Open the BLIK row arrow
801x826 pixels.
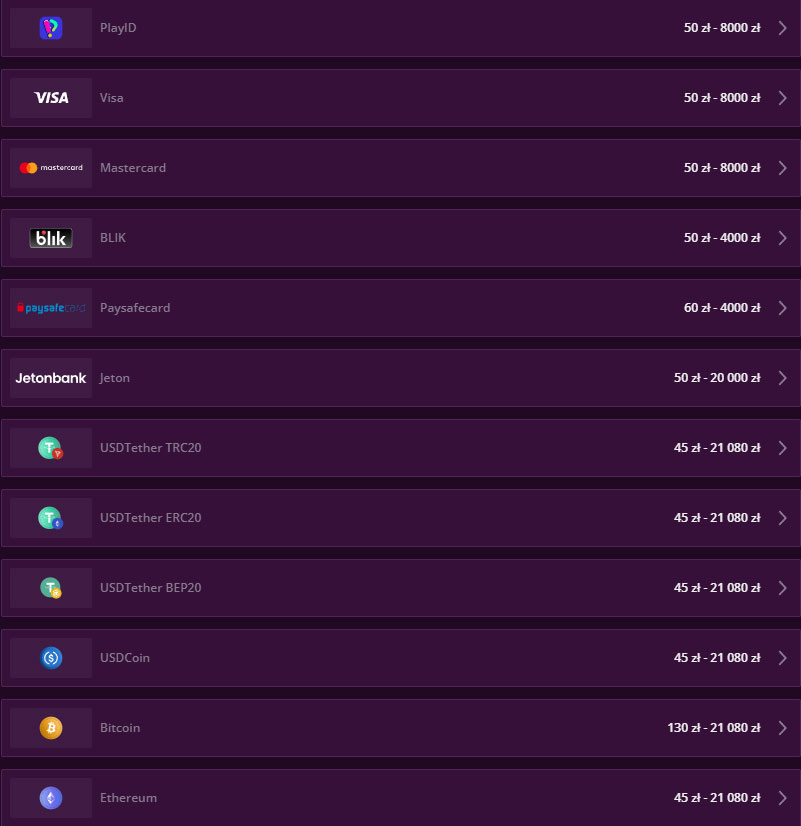[x=783, y=238]
